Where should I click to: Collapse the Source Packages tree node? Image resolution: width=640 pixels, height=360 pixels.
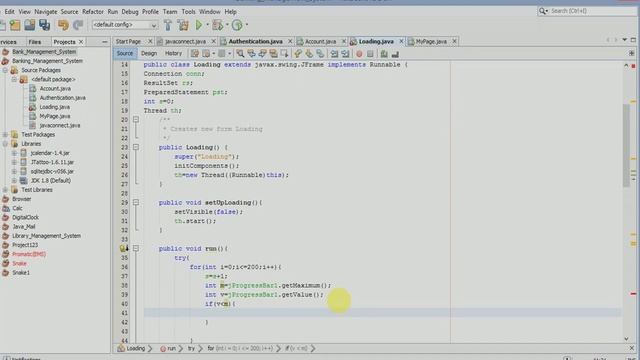point(5,70)
